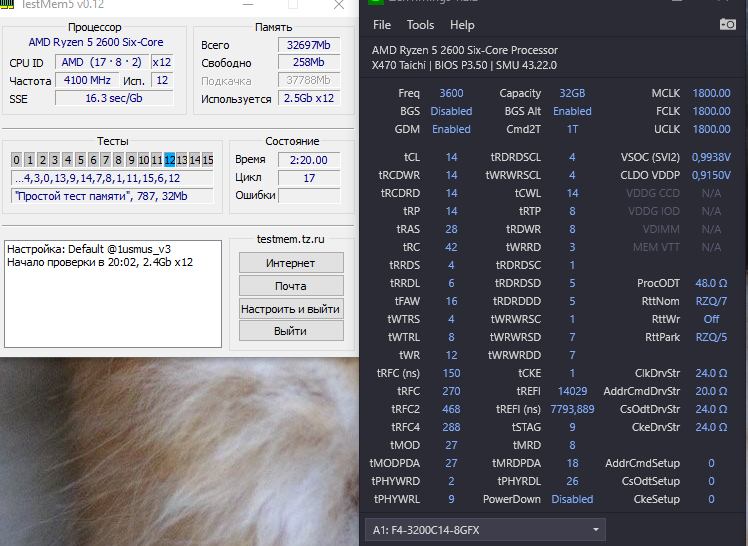Click the tRFC2 value 468
The width and height of the screenshot is (748, 546).
[451, 409]
